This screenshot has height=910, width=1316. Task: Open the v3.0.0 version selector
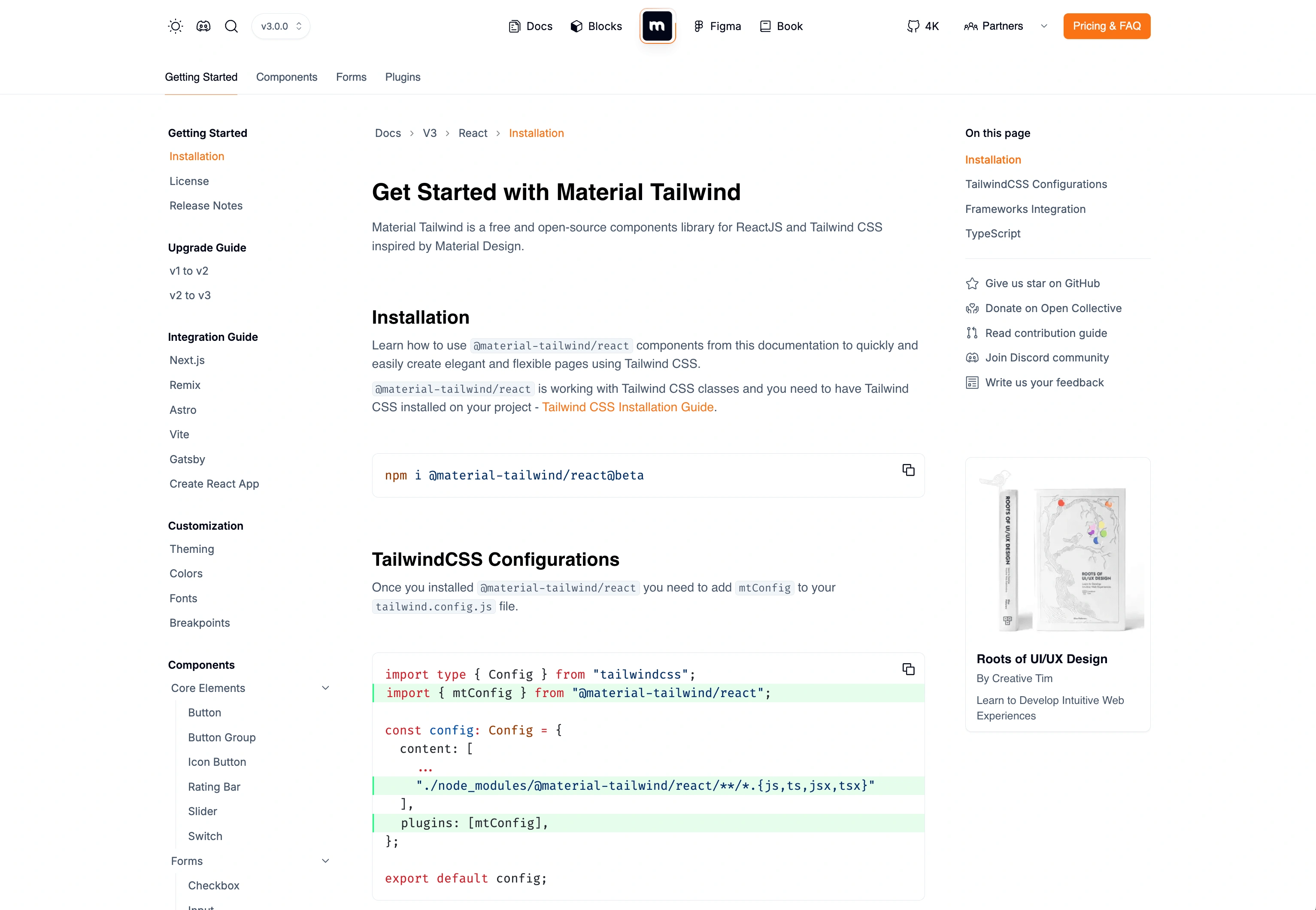pos(281,26)
